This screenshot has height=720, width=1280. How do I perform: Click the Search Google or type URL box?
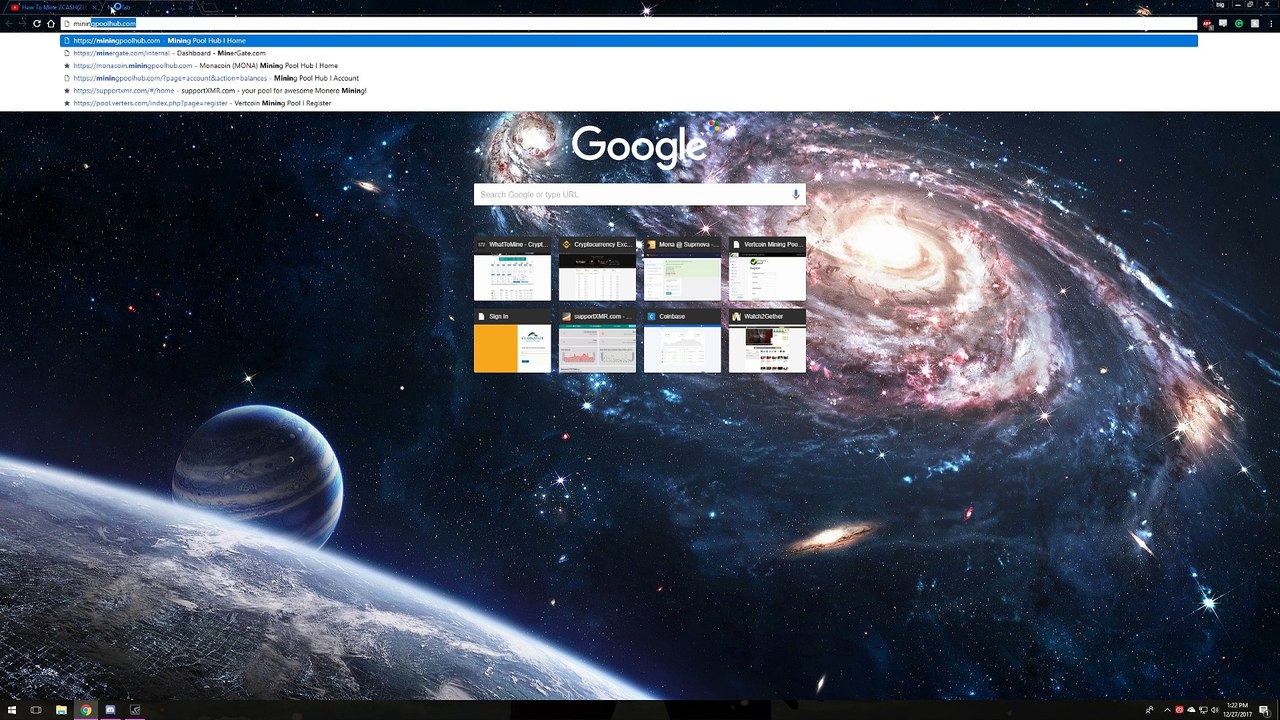[640, 194]
